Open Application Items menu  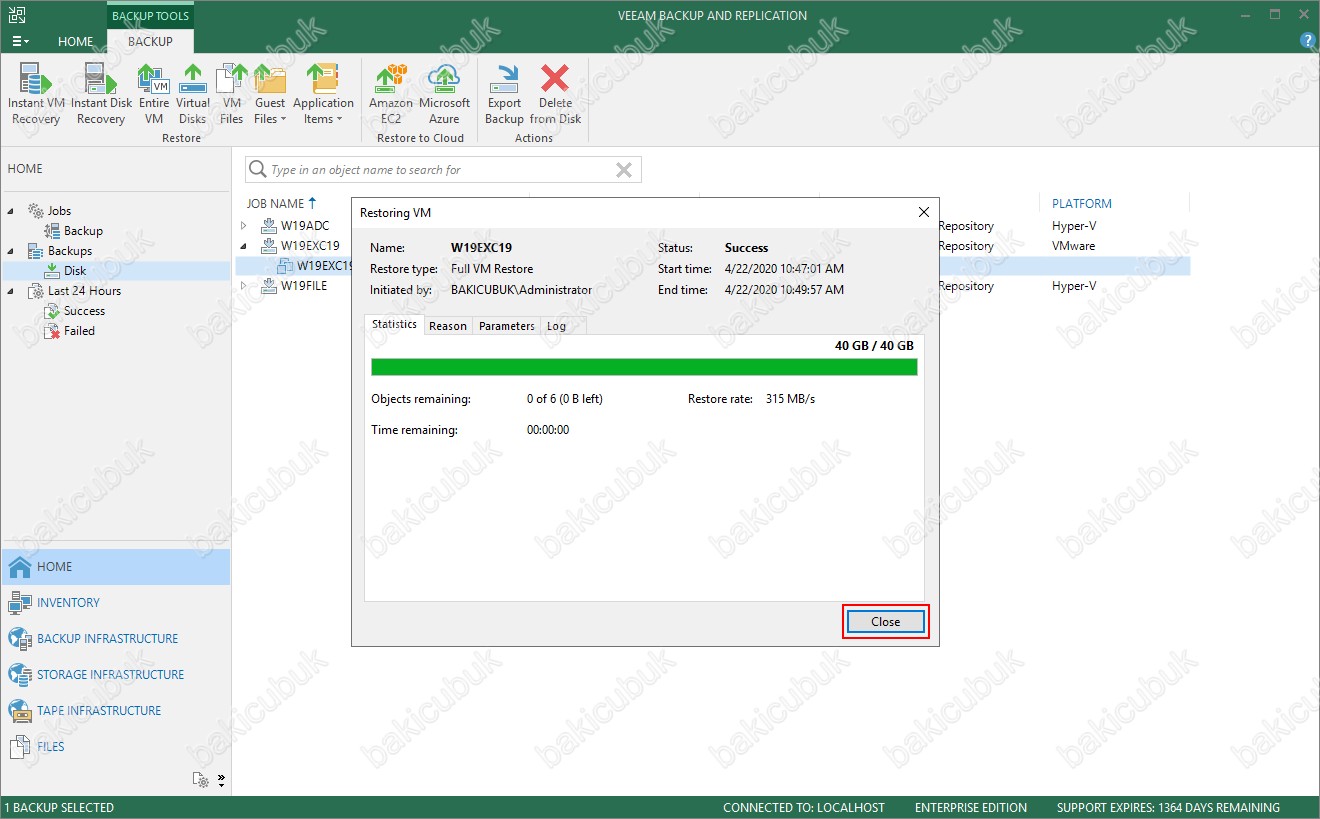(x=323, y=94)
